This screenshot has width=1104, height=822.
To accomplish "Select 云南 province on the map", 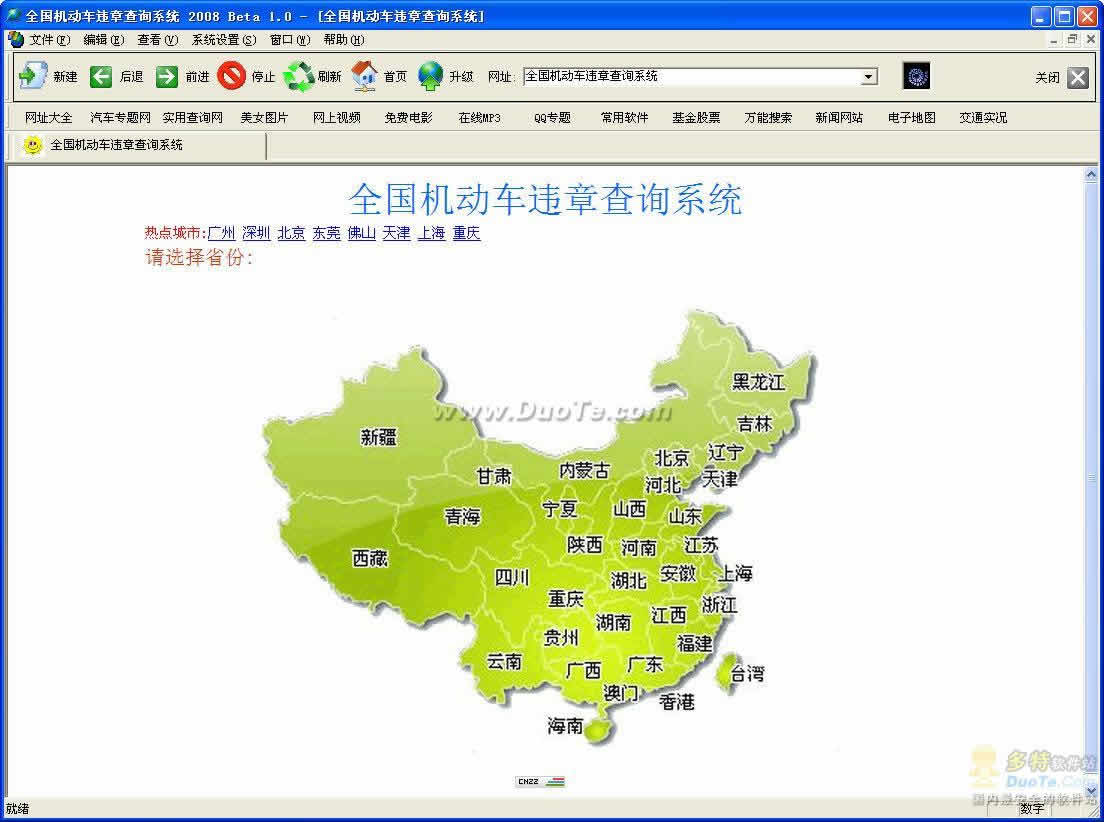I will coord(504,661).
